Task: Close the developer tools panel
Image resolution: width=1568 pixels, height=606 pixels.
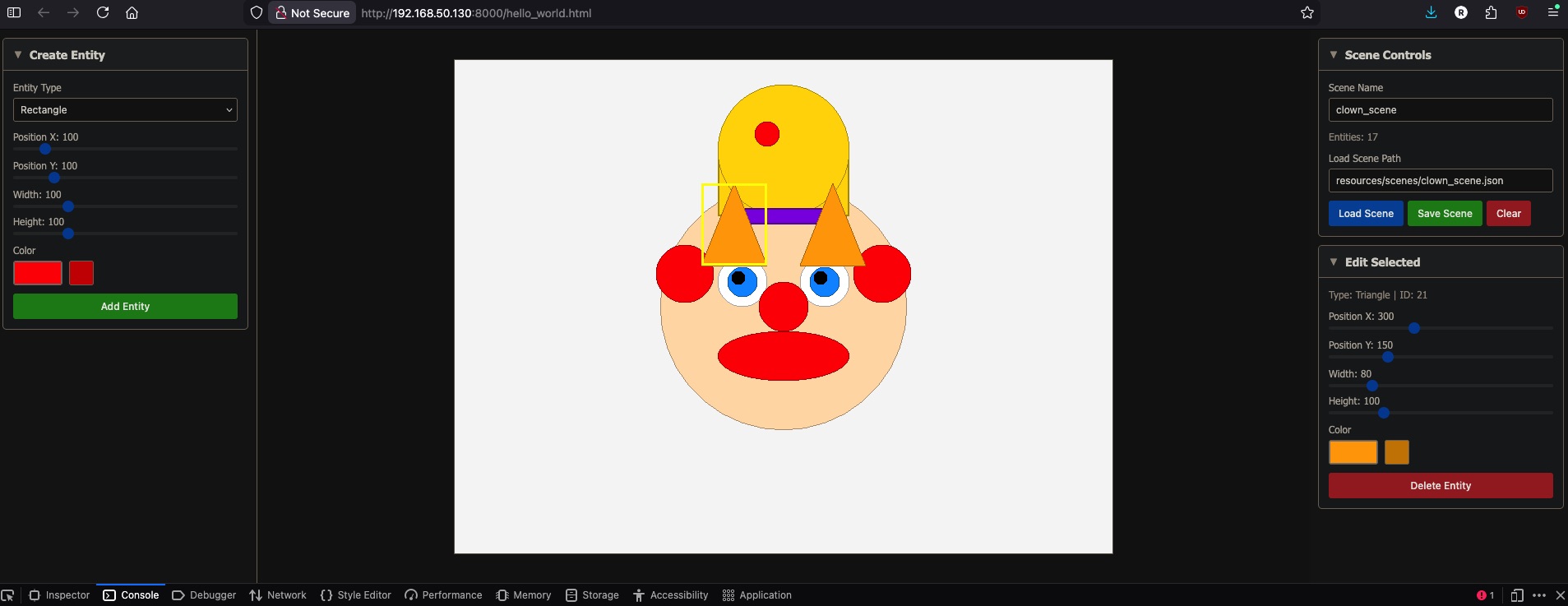Action: [x=1560, y=595]
